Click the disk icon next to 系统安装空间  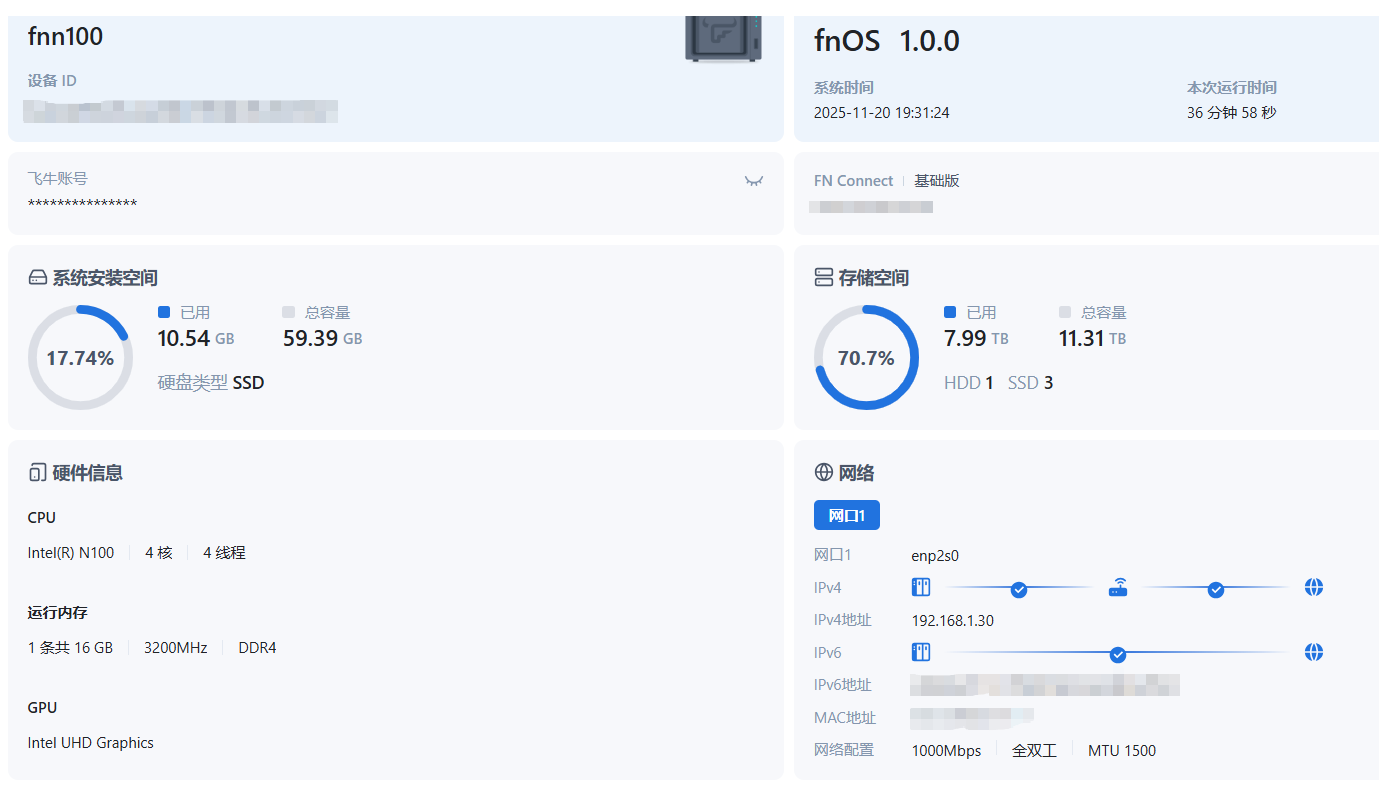pyautogui.click(x=38, y=277)
